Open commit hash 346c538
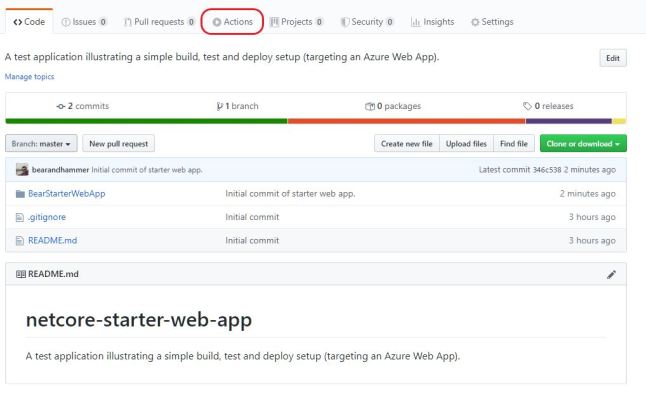646x393 pixels. [547, 170]
